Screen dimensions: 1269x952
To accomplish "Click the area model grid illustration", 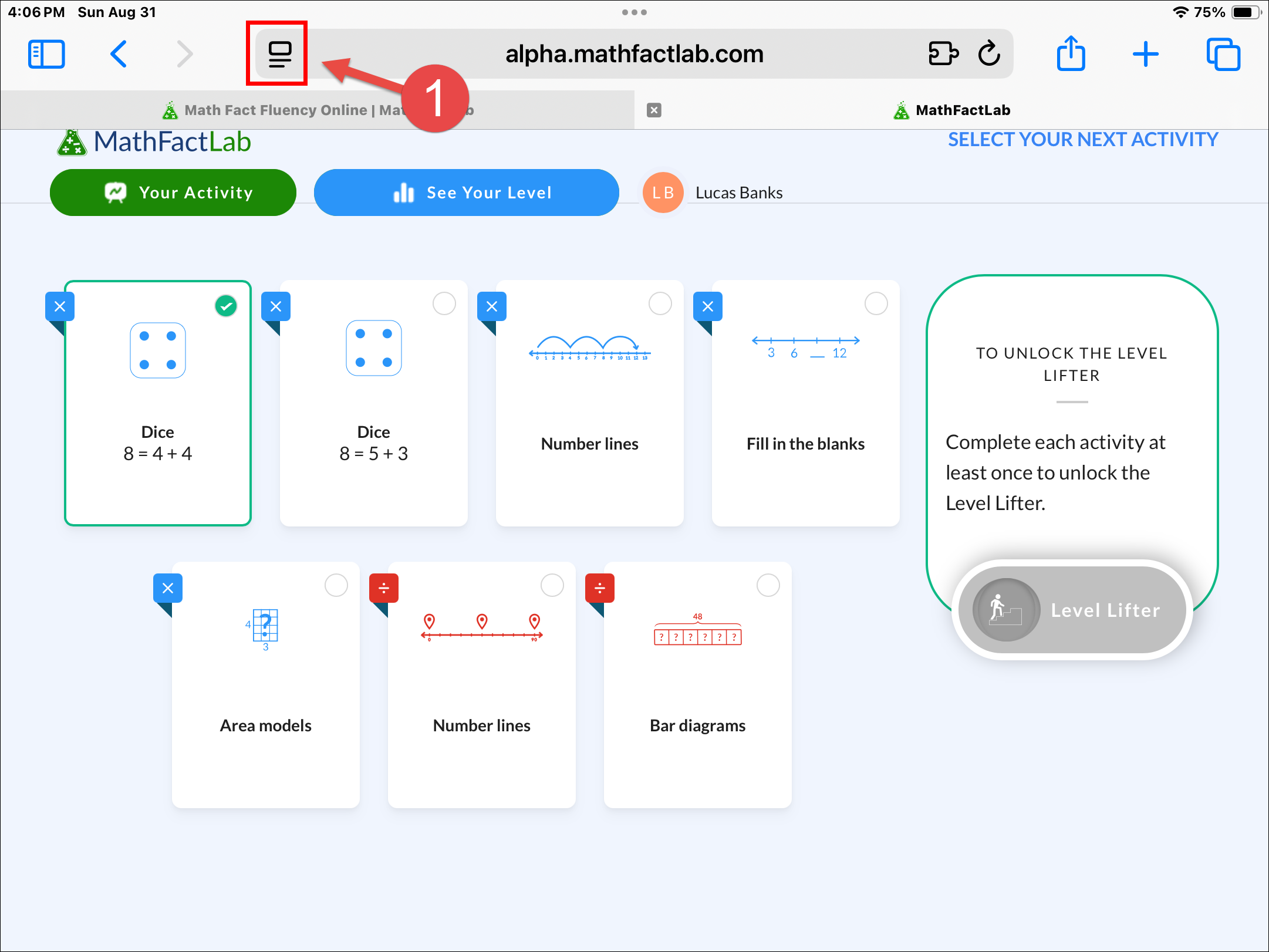I will (x=262, y=630).
